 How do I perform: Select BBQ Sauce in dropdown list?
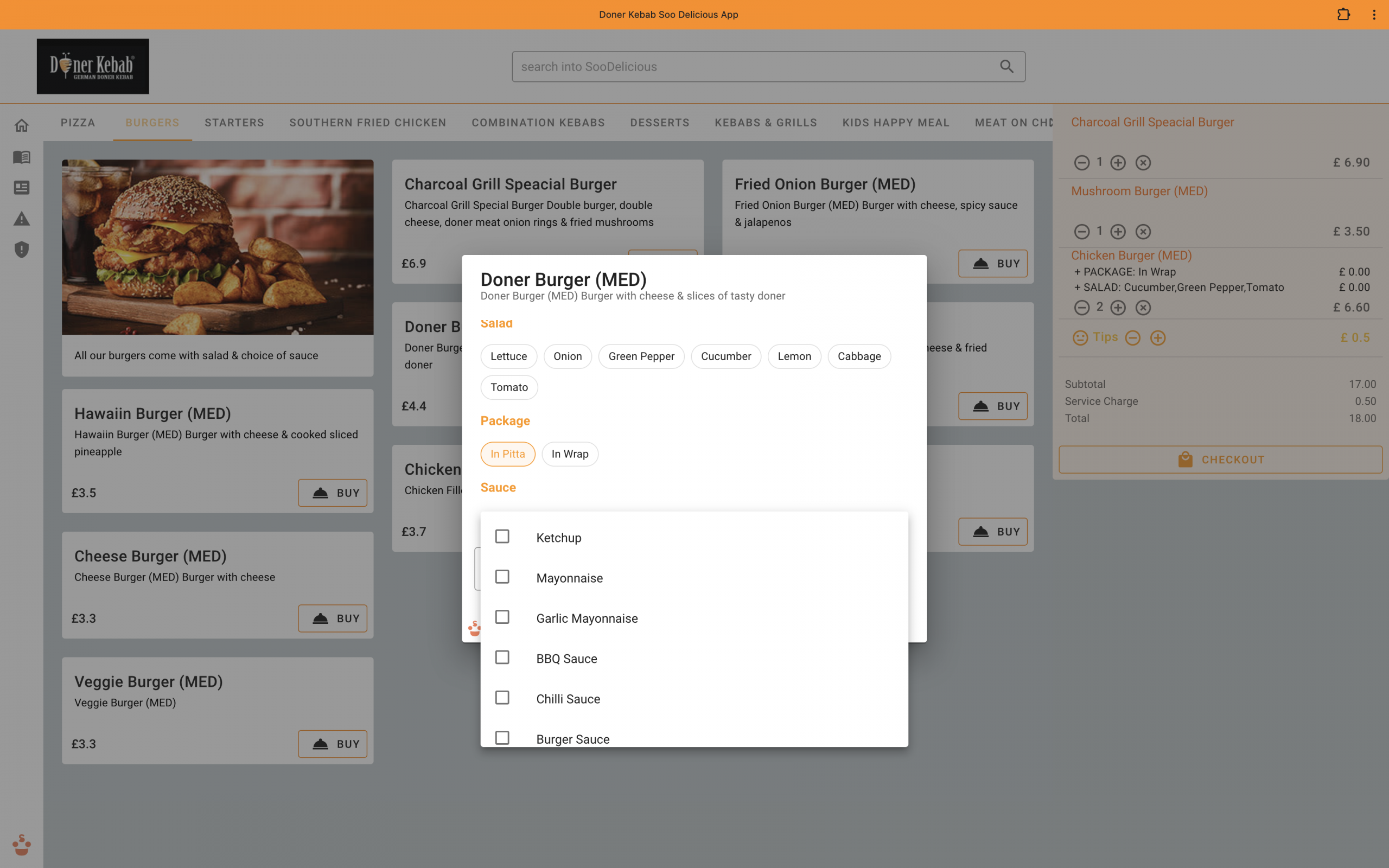click(x=502, y=658)
